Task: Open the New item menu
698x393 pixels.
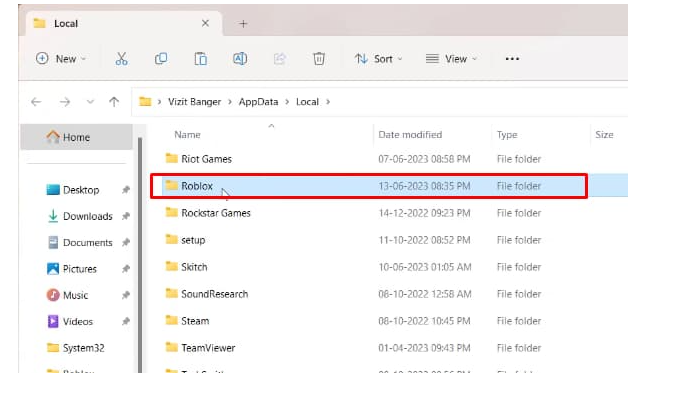Action: coord(61,59)
